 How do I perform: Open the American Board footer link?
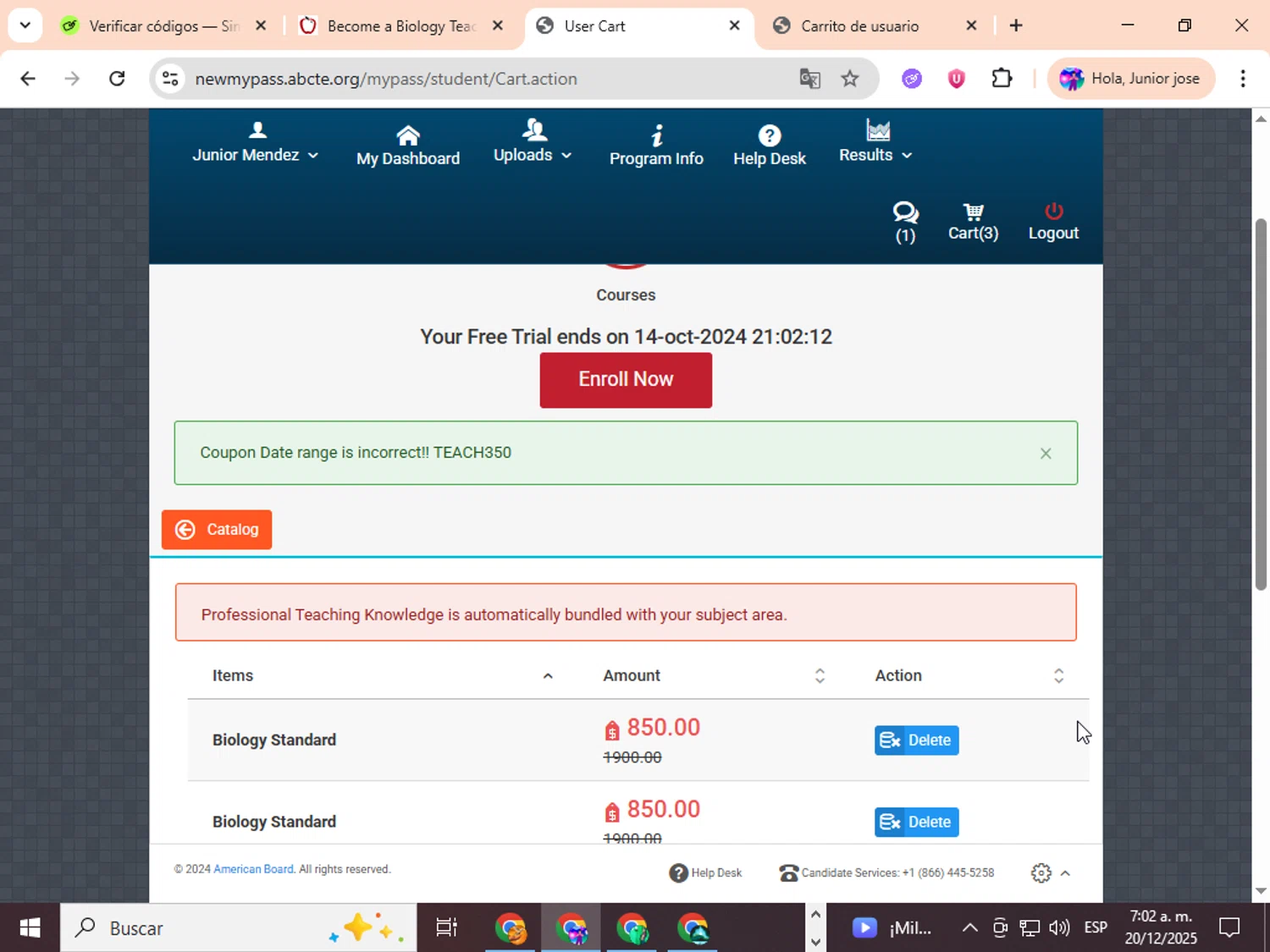click(x=253, y=869)
